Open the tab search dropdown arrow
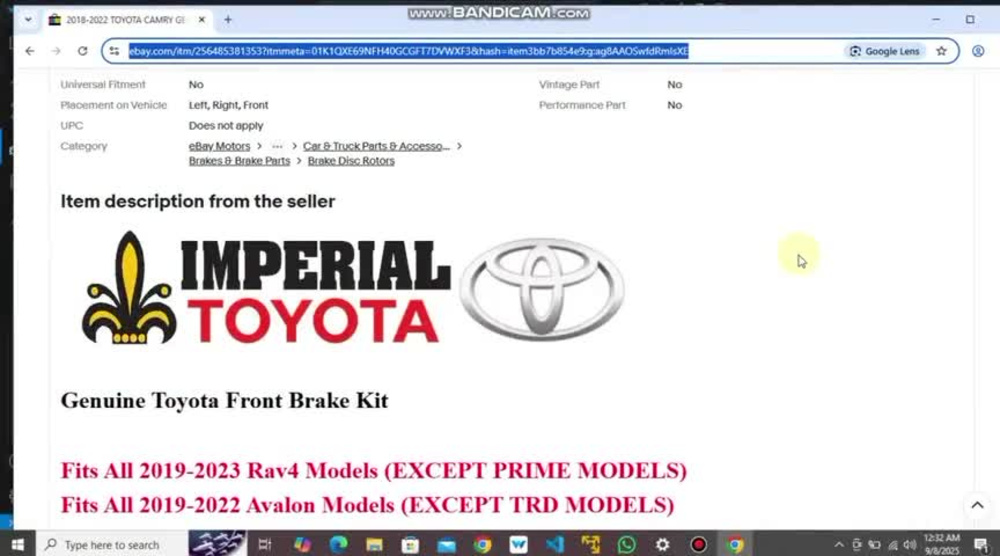This screenshot has height=556, width=1000. [28, 20]
